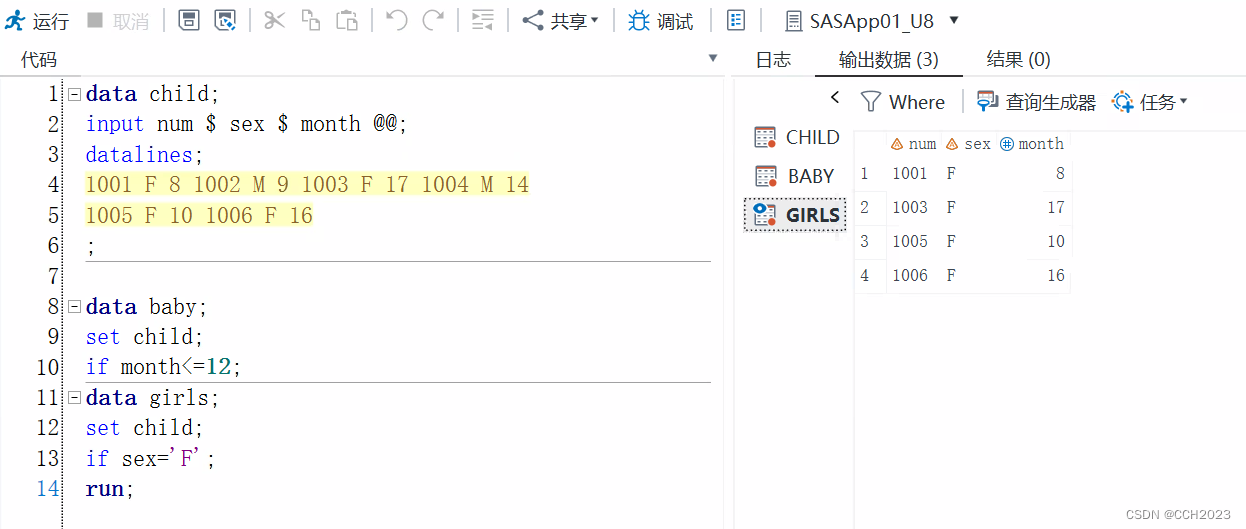The height and width of the screenshot is (529, 1246).
Task: Select row number 1 in data table
Action: coord(864,174)
